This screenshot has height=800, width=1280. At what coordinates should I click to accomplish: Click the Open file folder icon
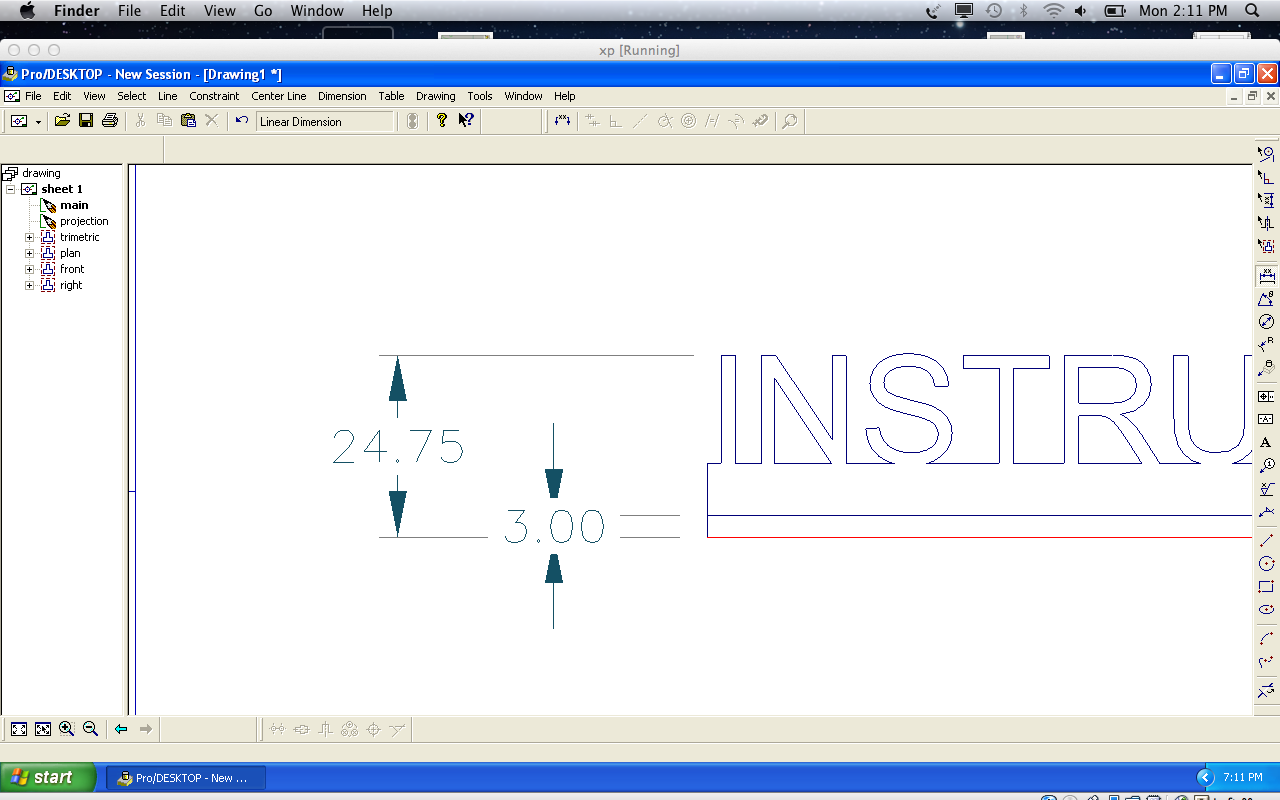point(62,121)
